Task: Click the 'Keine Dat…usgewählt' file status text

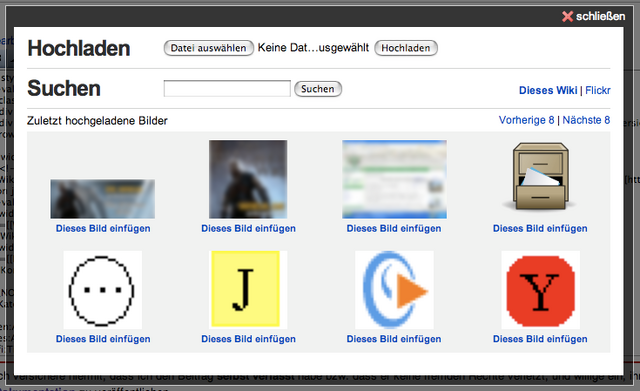Action: coord(313,48)
